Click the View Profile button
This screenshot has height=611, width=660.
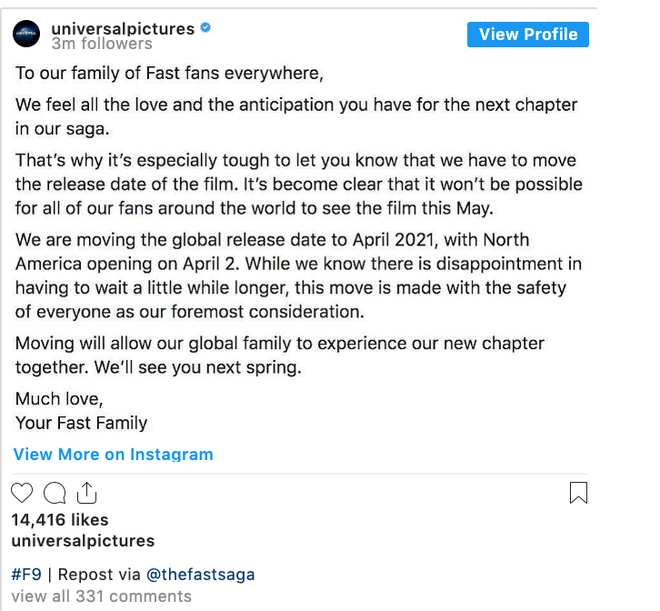tap(528, 35)
